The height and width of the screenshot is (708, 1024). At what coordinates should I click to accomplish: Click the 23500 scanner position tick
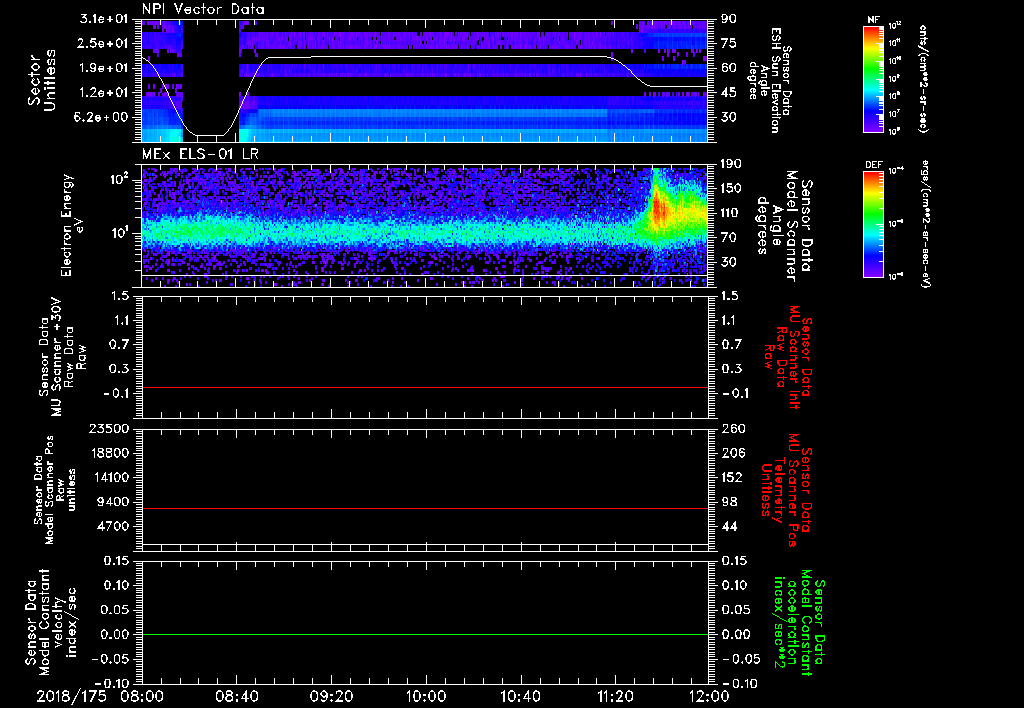[108, 428]
